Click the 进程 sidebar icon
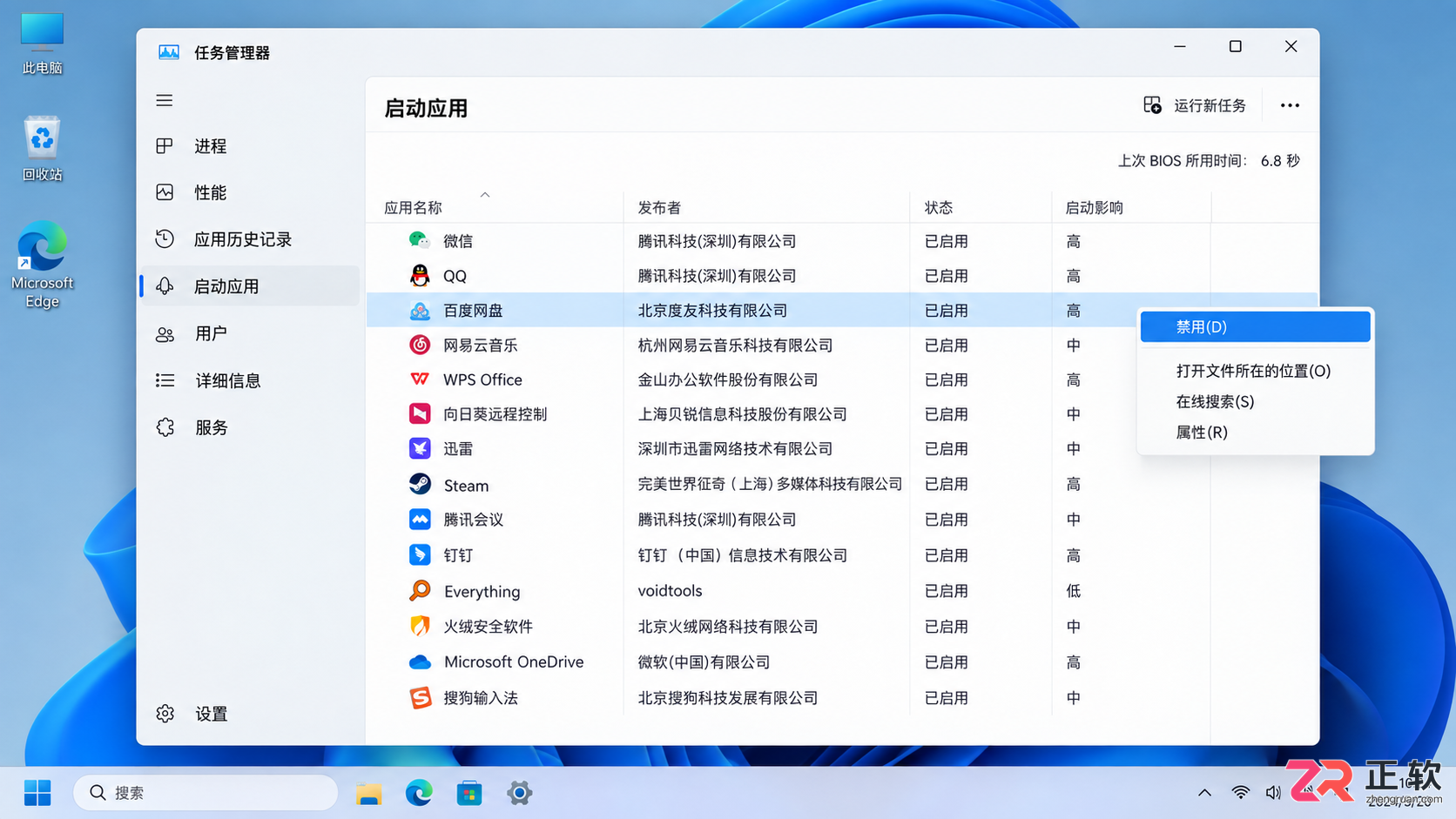 click(165, 145)
